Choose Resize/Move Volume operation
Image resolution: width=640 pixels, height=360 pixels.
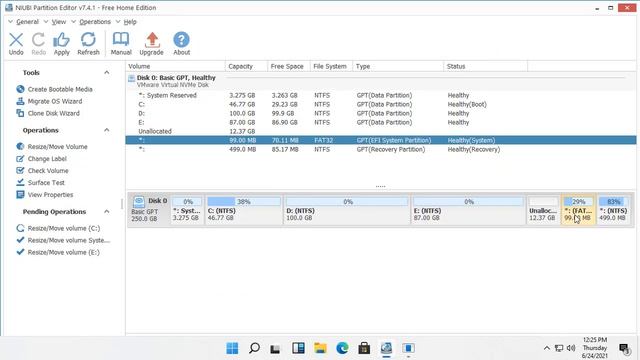(52, 147)
